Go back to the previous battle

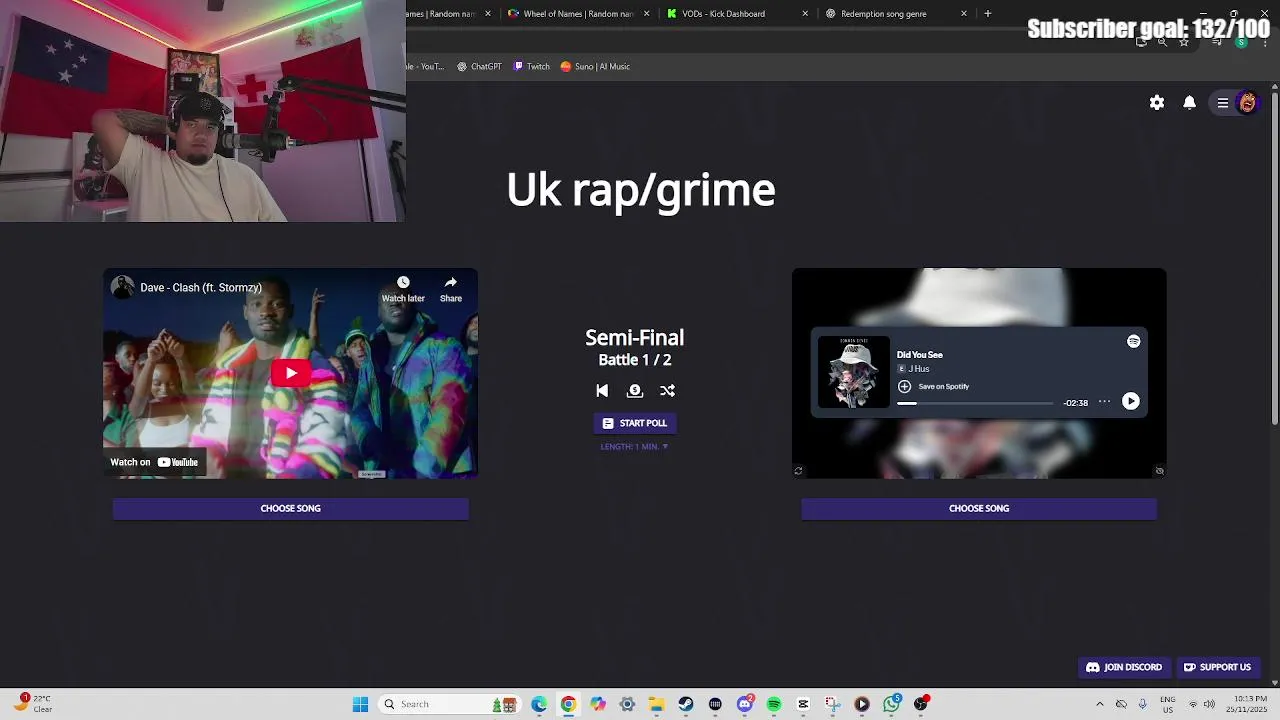pos(602,391)
